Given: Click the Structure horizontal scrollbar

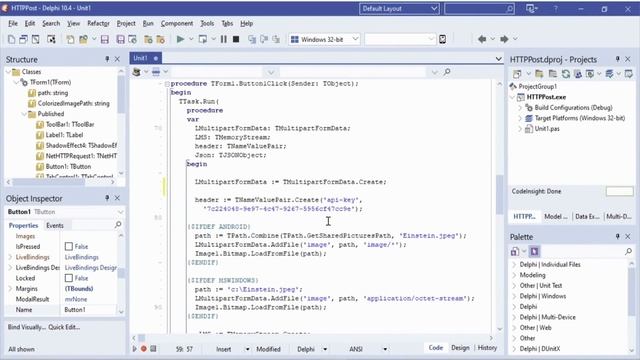Looking at the screenshot, I should 49,182.
